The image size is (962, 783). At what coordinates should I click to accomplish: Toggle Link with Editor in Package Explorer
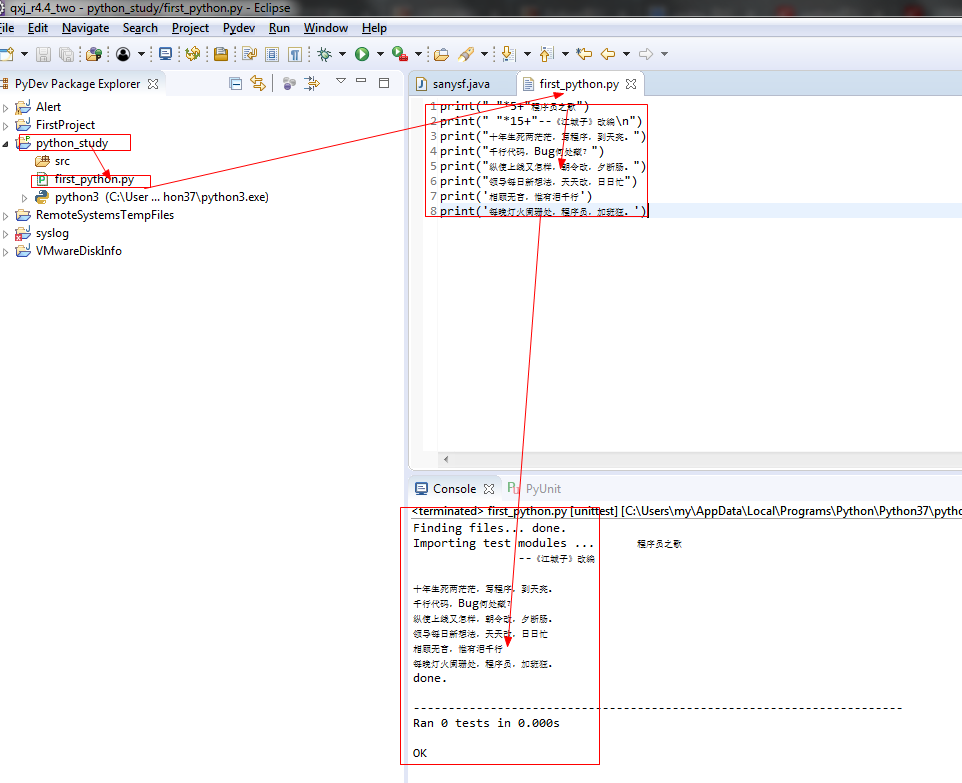258,83
